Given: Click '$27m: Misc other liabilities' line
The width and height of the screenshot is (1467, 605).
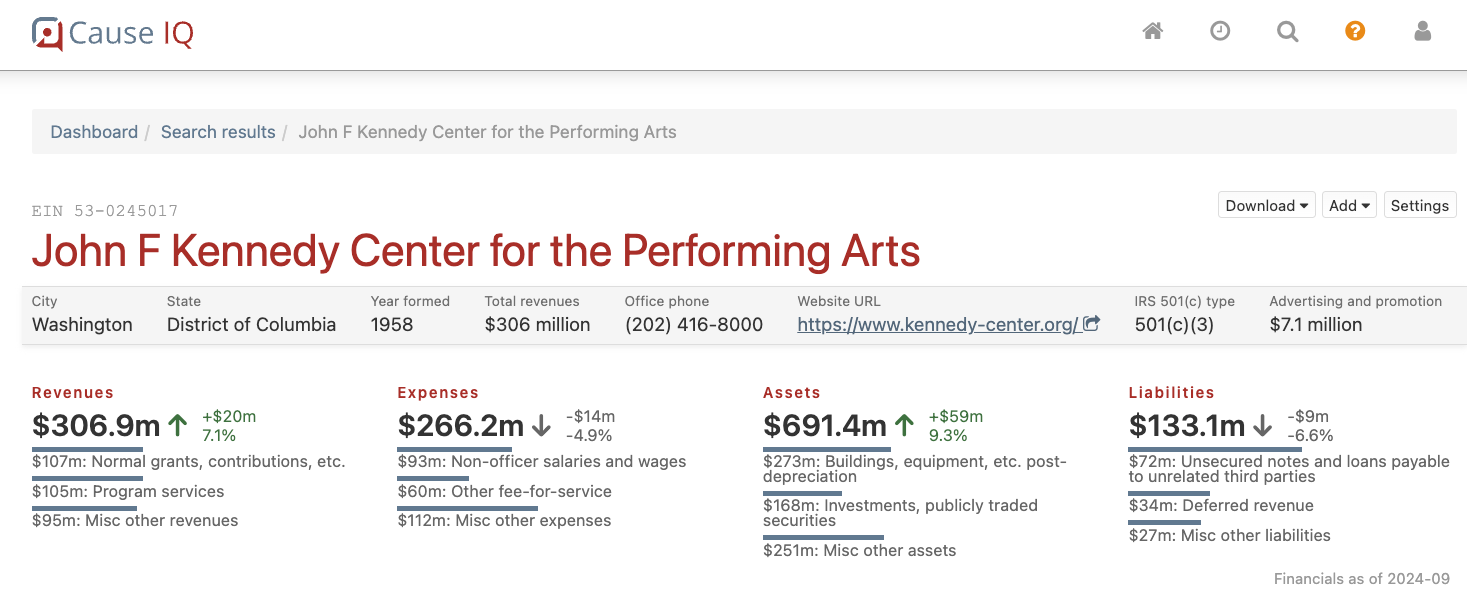Looking at the screenshot, I should coord(1230,535).
